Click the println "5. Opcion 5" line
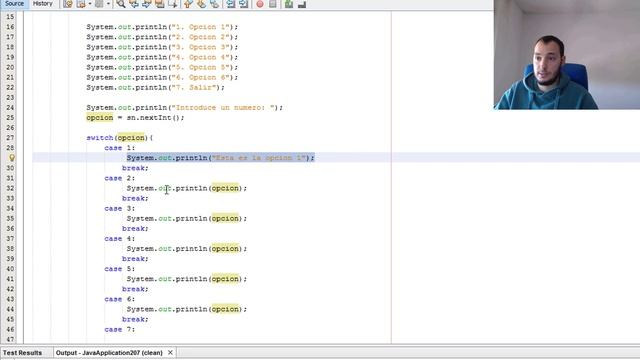The image size is (640, 360). (162, 67)
